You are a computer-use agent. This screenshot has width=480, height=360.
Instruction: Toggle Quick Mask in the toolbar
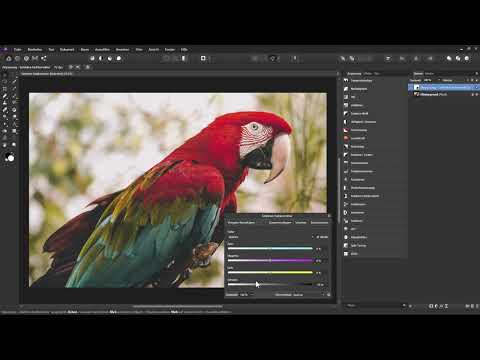pos(203,58)
